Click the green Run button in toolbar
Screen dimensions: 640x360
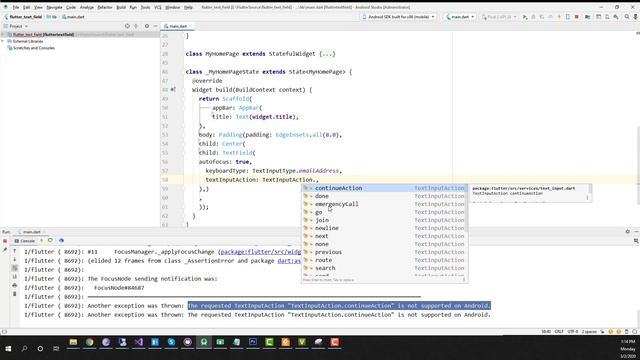pyautogui.click(x=525, y=17)
